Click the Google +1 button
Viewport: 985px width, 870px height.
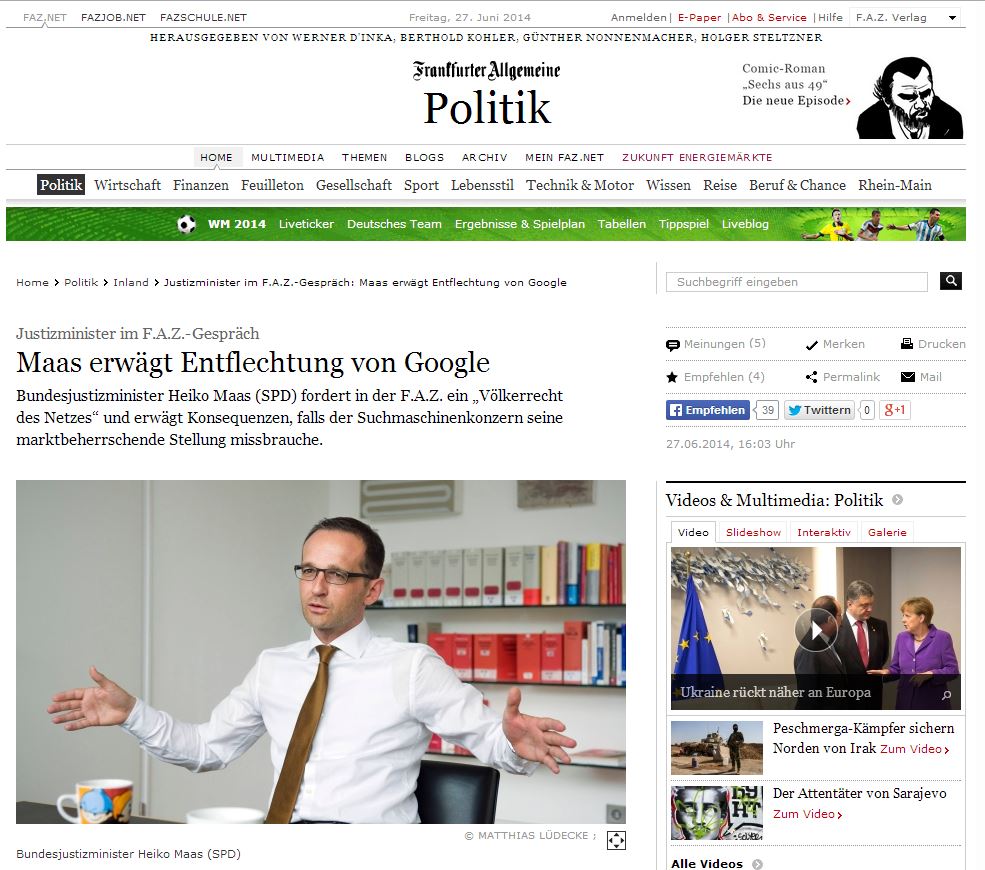(895, 410)
